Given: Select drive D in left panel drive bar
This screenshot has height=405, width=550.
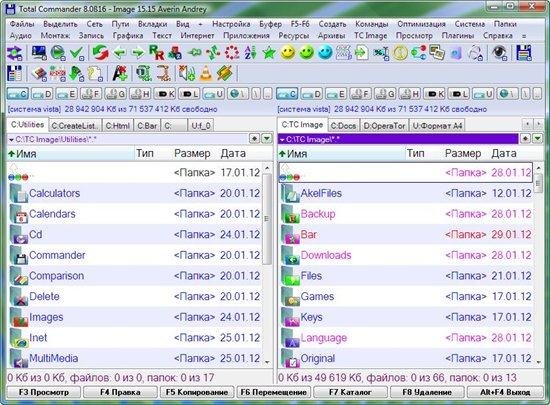Looking at the screenshot, I should click(42, 94).
